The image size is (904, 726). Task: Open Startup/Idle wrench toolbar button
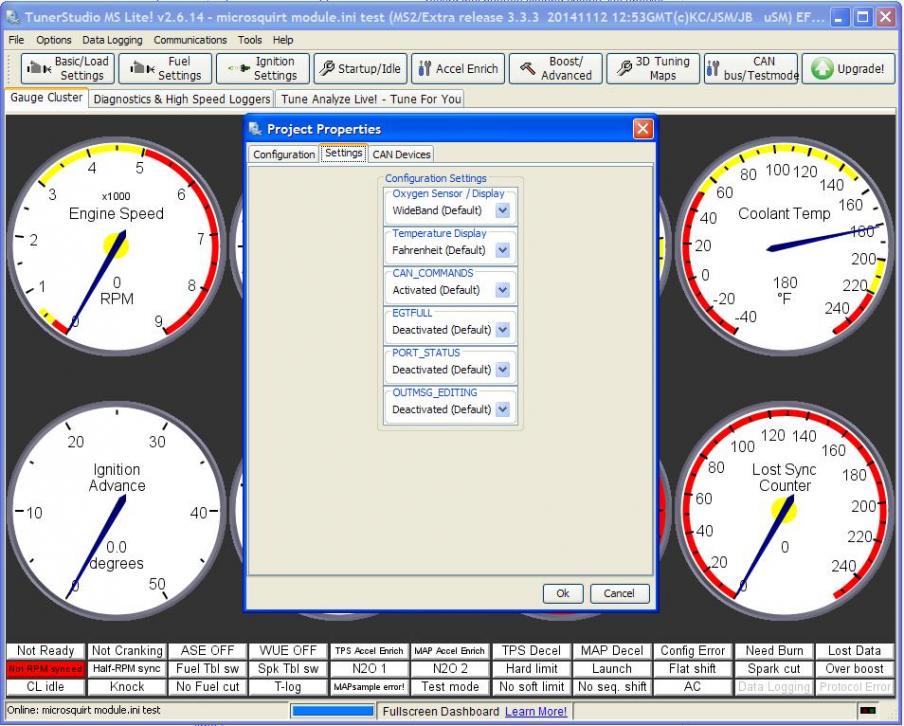359,68
